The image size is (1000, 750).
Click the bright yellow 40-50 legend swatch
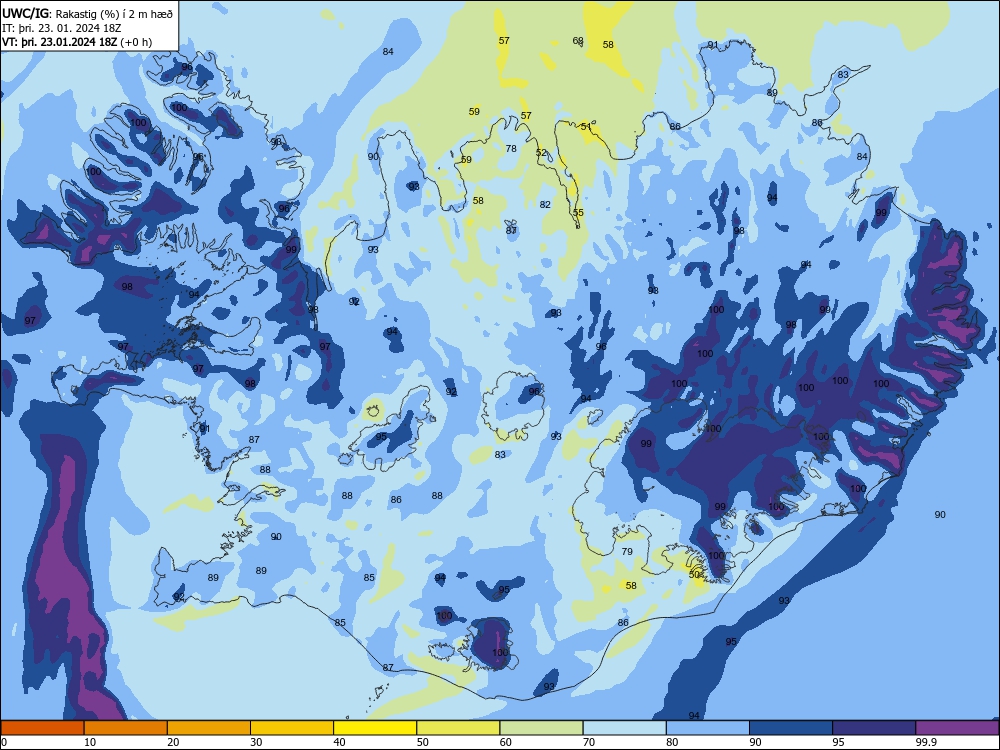(375, 728)
